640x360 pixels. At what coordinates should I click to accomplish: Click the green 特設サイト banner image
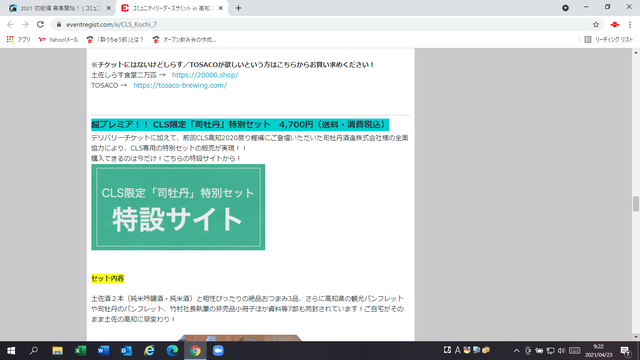[178, 207]
